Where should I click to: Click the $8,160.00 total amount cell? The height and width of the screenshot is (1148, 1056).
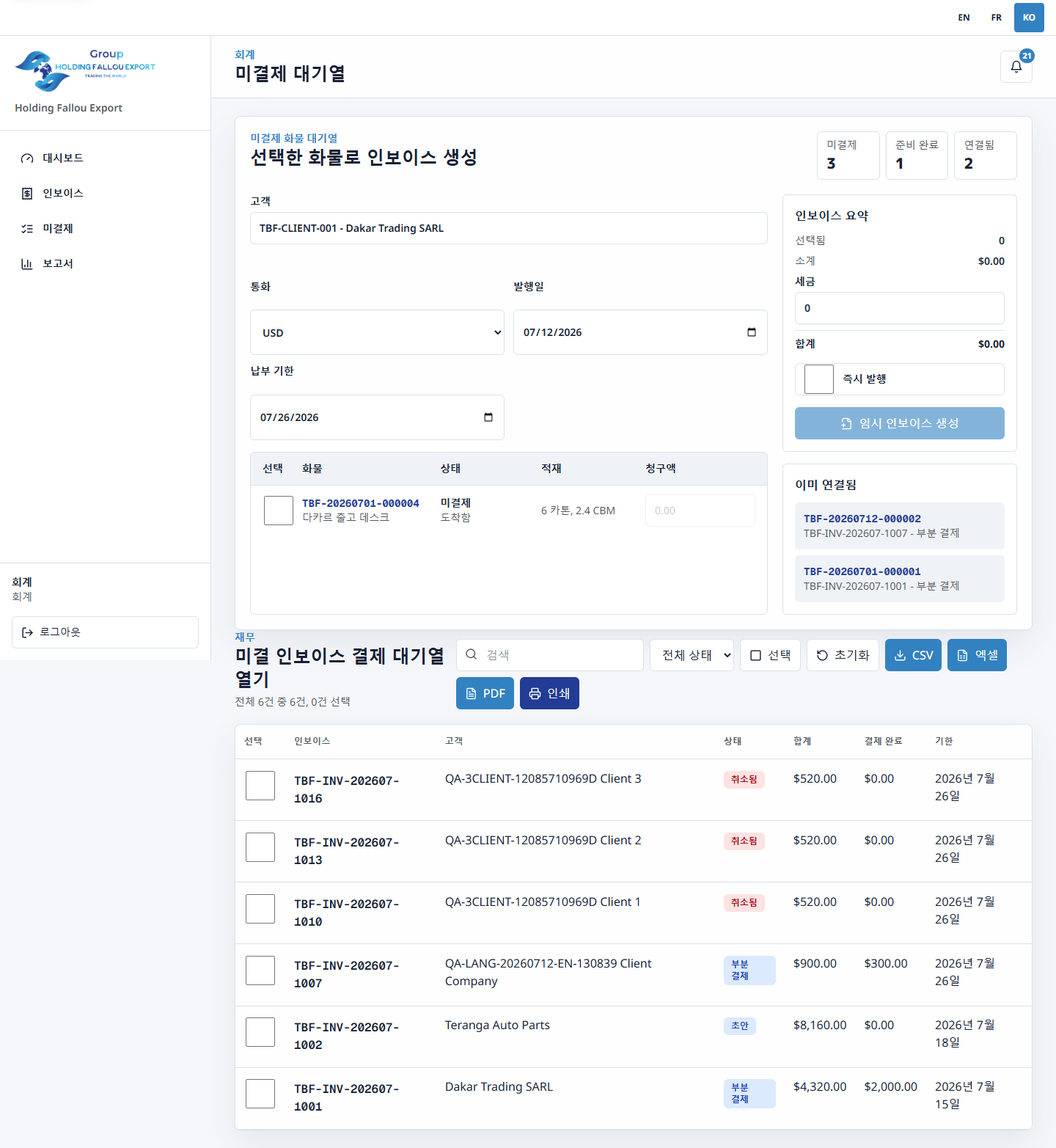820,1025
